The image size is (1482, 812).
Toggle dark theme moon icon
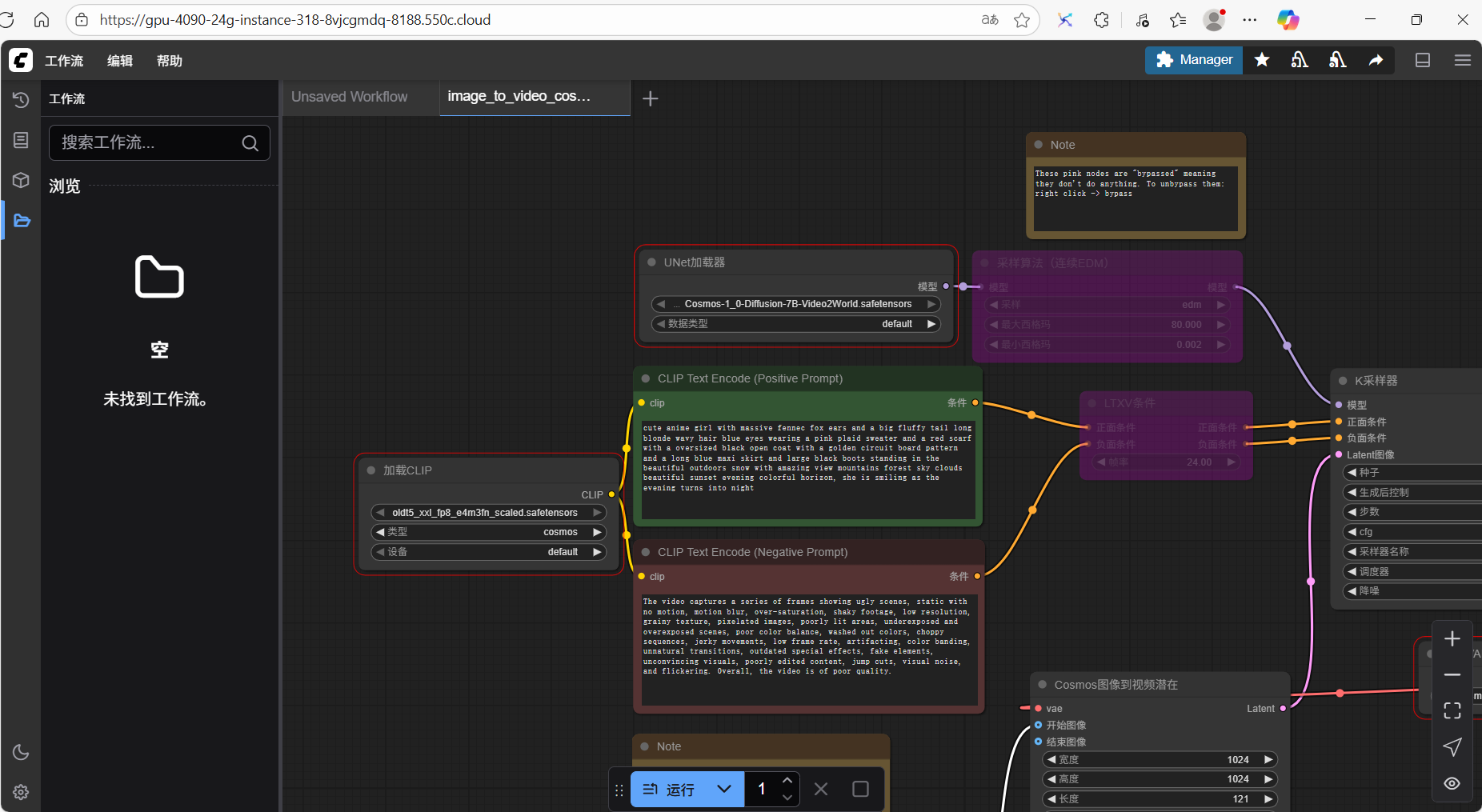coord(21,752)
